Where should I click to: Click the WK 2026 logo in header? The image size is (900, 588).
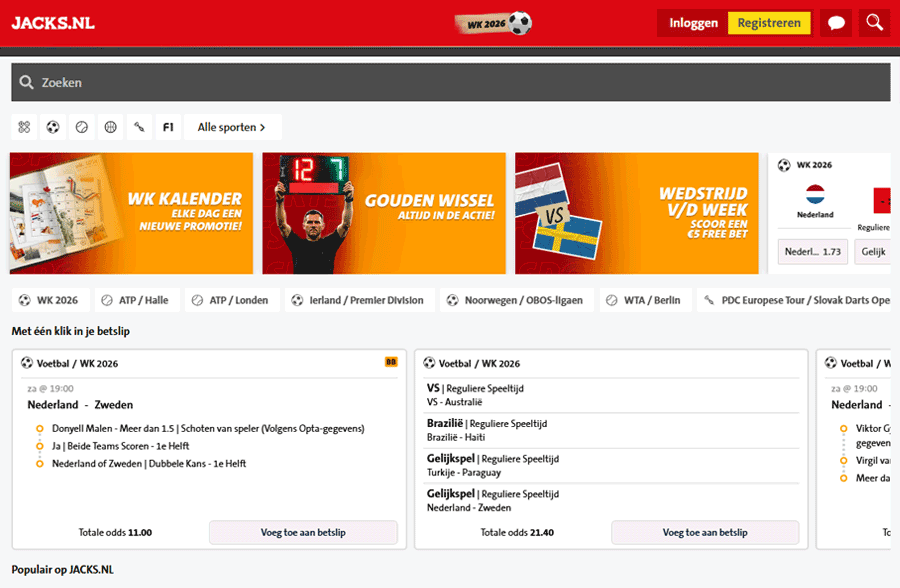(x=494, y=24)
